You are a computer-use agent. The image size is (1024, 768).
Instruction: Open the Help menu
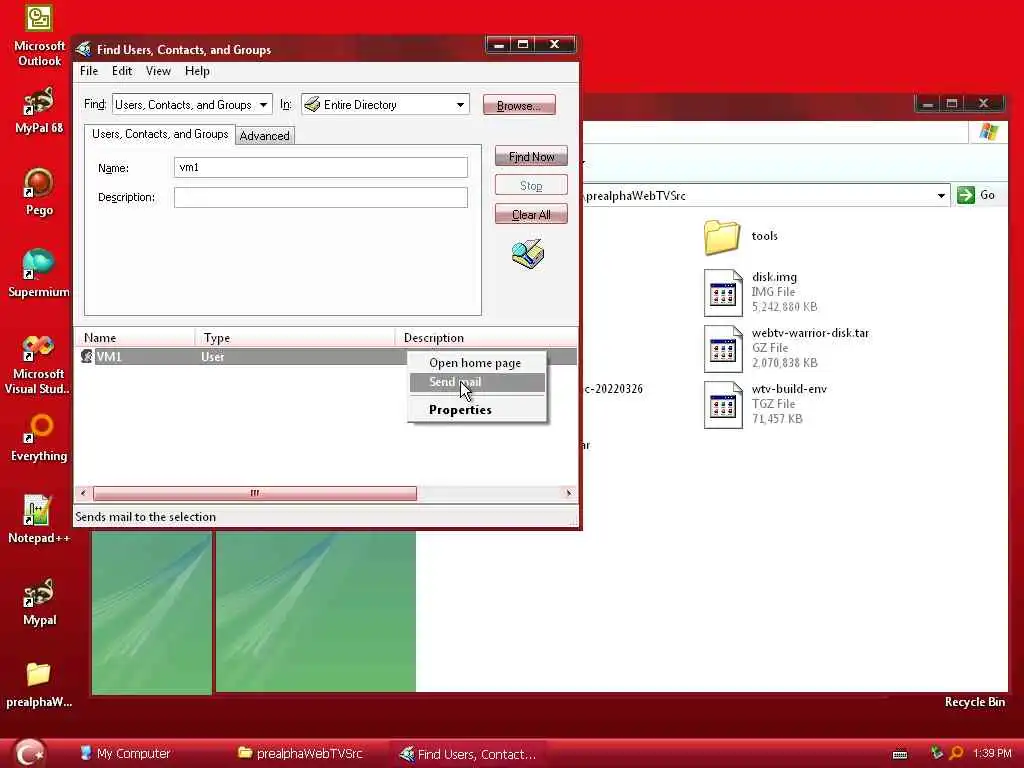pyautogui.click(x=197, y=71)
